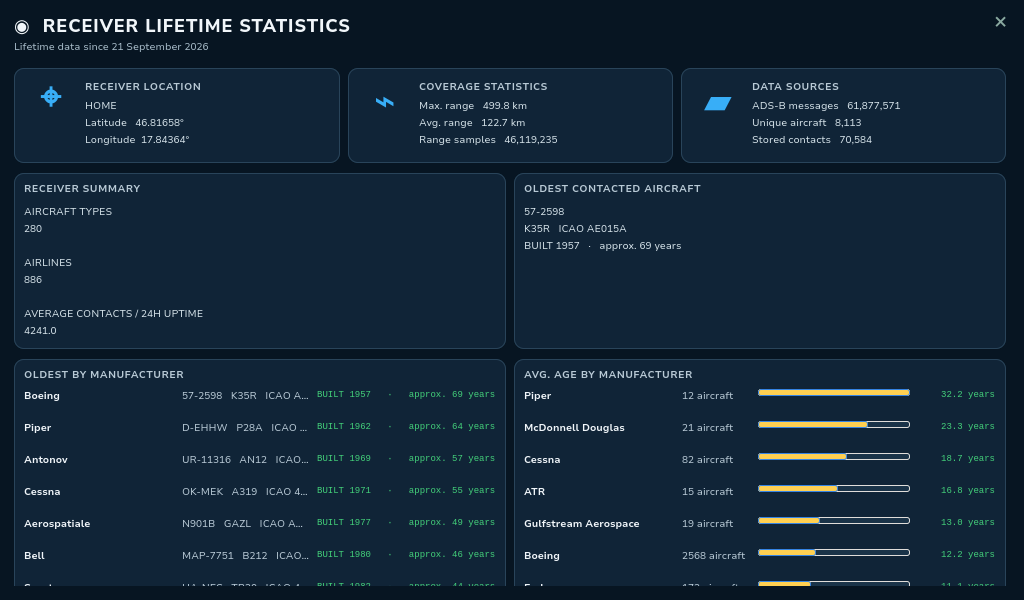Select the Boeing row in Oldest by Manufacturer
The width and height of the screenshot is (1024, 600).
(x=259, y=396)
